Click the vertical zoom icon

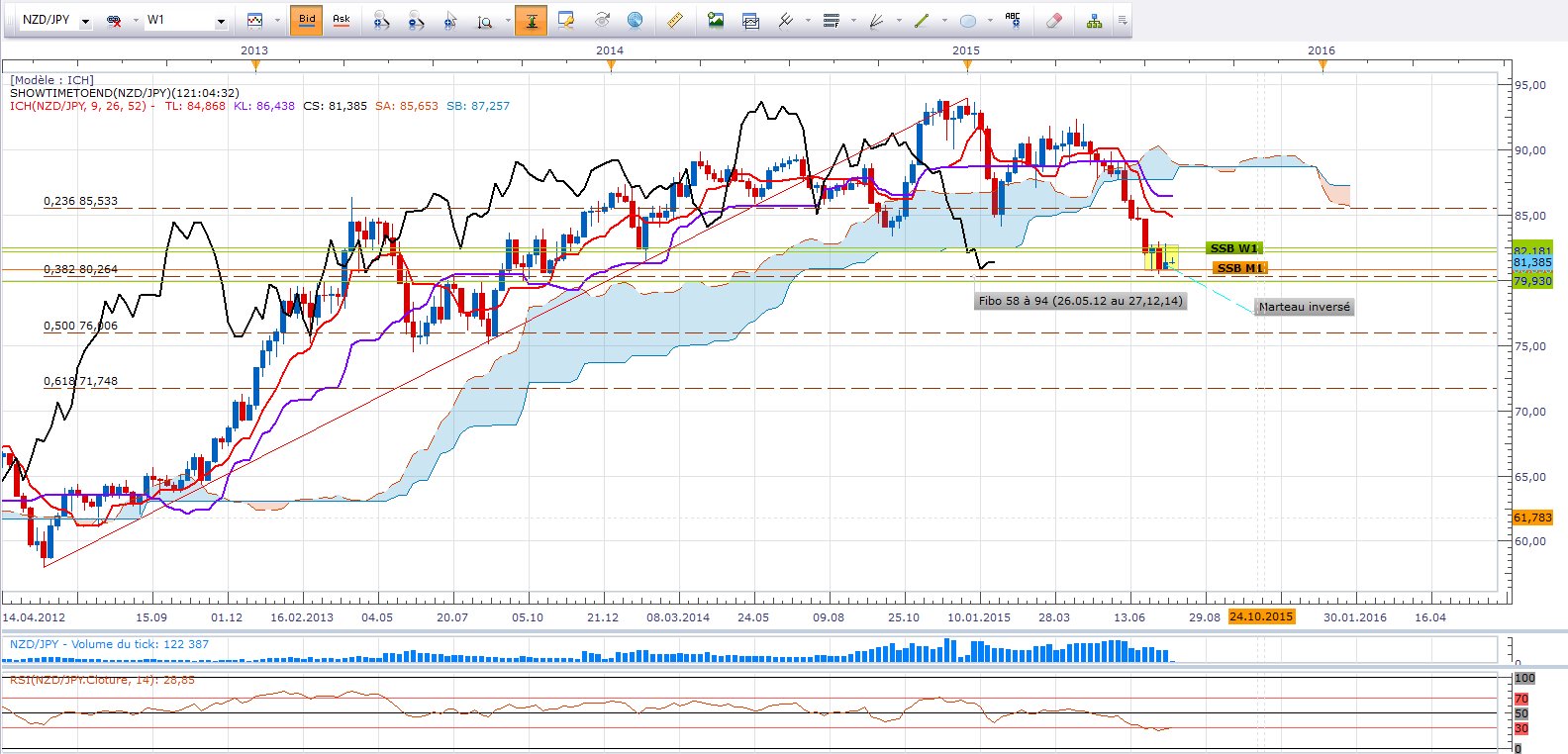coord(485,21)
